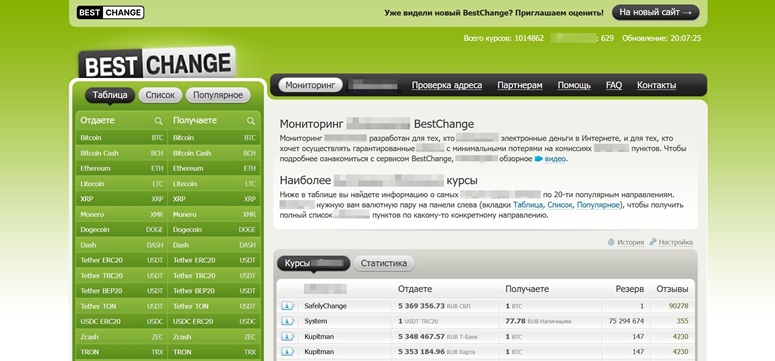Select Ethereum ETH in the Получаете column
775x361 pixels.
pos(214,169)
